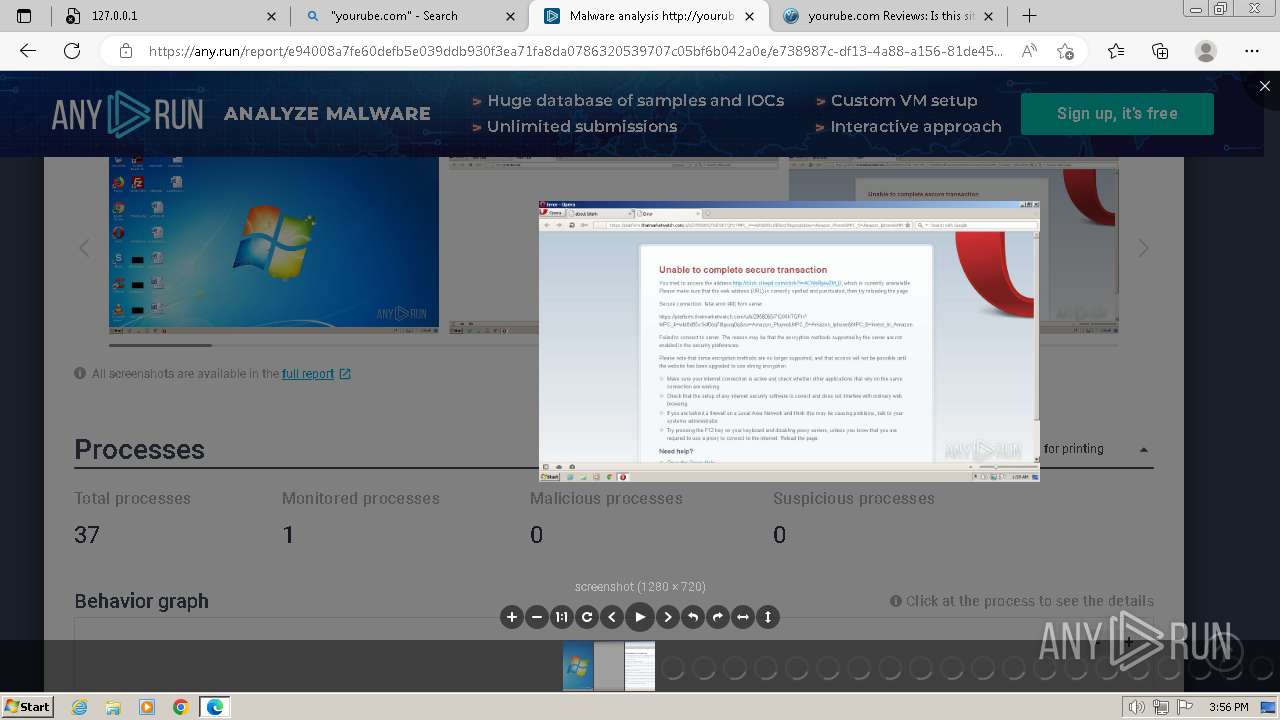Image resolution: width=1280 pixels, height=720 pixels.
Task: Start the screenshot slideshow play button
Action: (640, 617)
